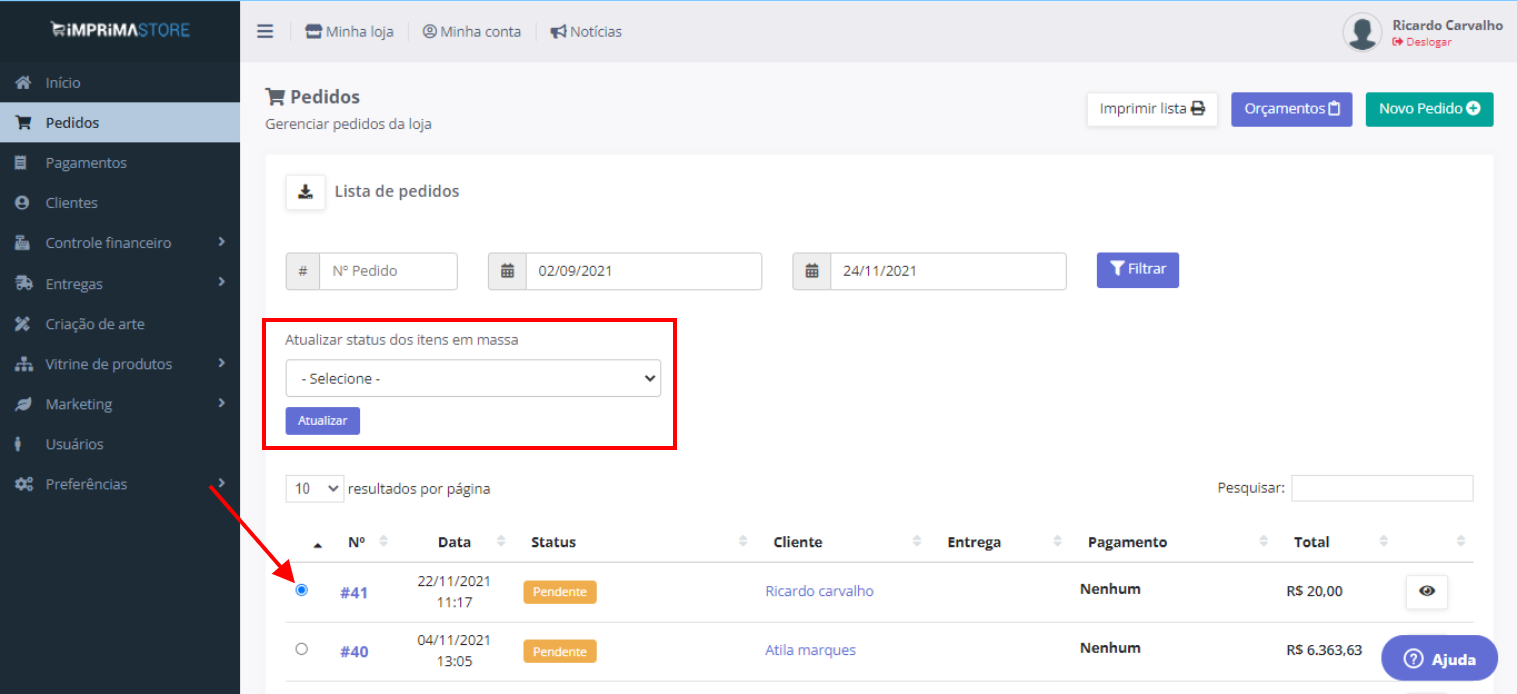Click the ImprimaStore logo
This screenshot has height=694, width=1517.
pos(120,30)
